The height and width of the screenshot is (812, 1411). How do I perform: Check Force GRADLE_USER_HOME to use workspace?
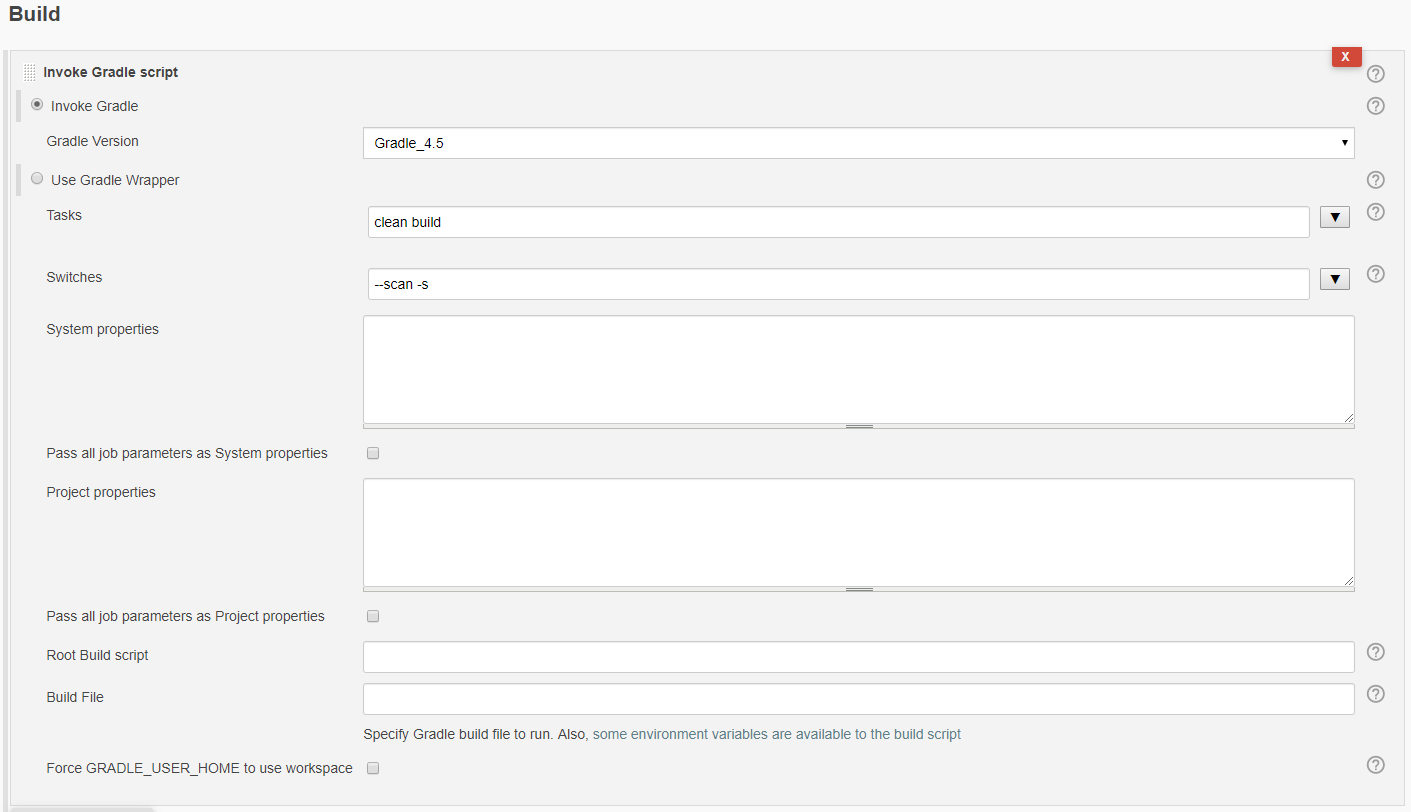373,768
